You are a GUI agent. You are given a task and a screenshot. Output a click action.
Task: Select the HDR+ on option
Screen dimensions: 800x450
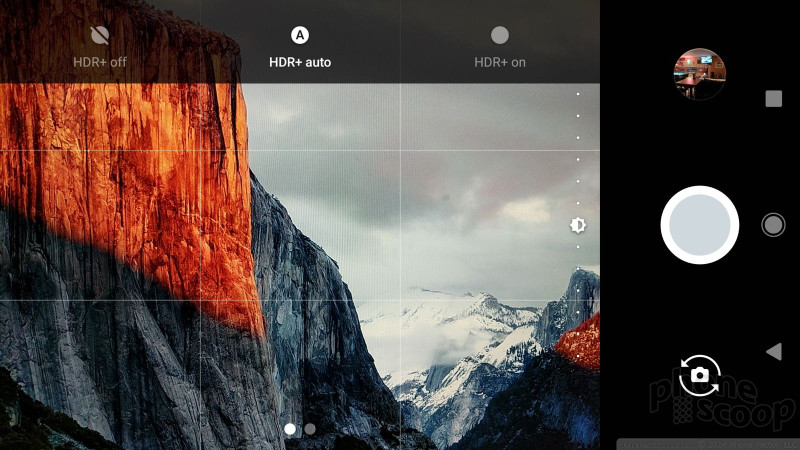tap(499, 47)
